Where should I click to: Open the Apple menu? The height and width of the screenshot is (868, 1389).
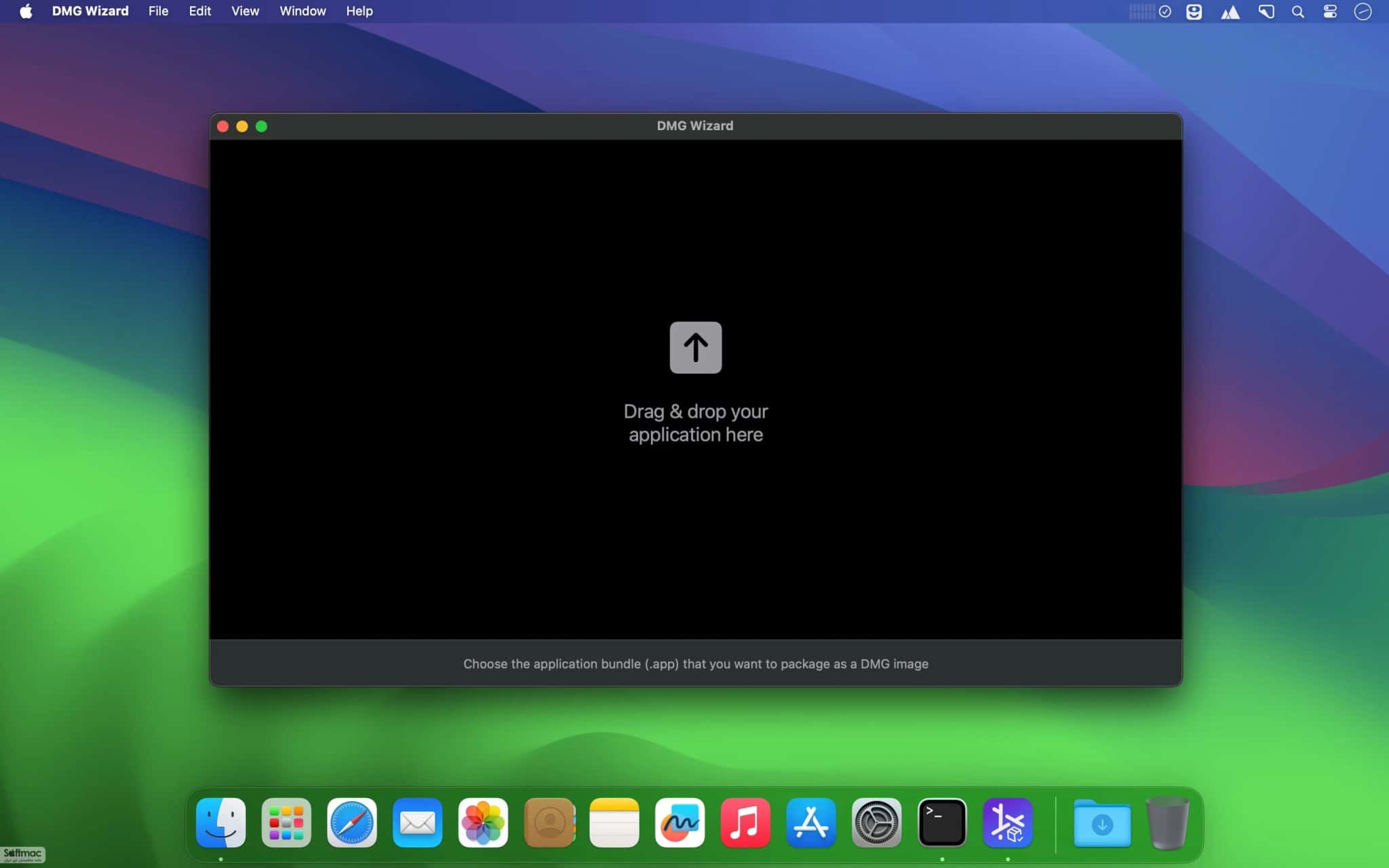coord(26,11)
